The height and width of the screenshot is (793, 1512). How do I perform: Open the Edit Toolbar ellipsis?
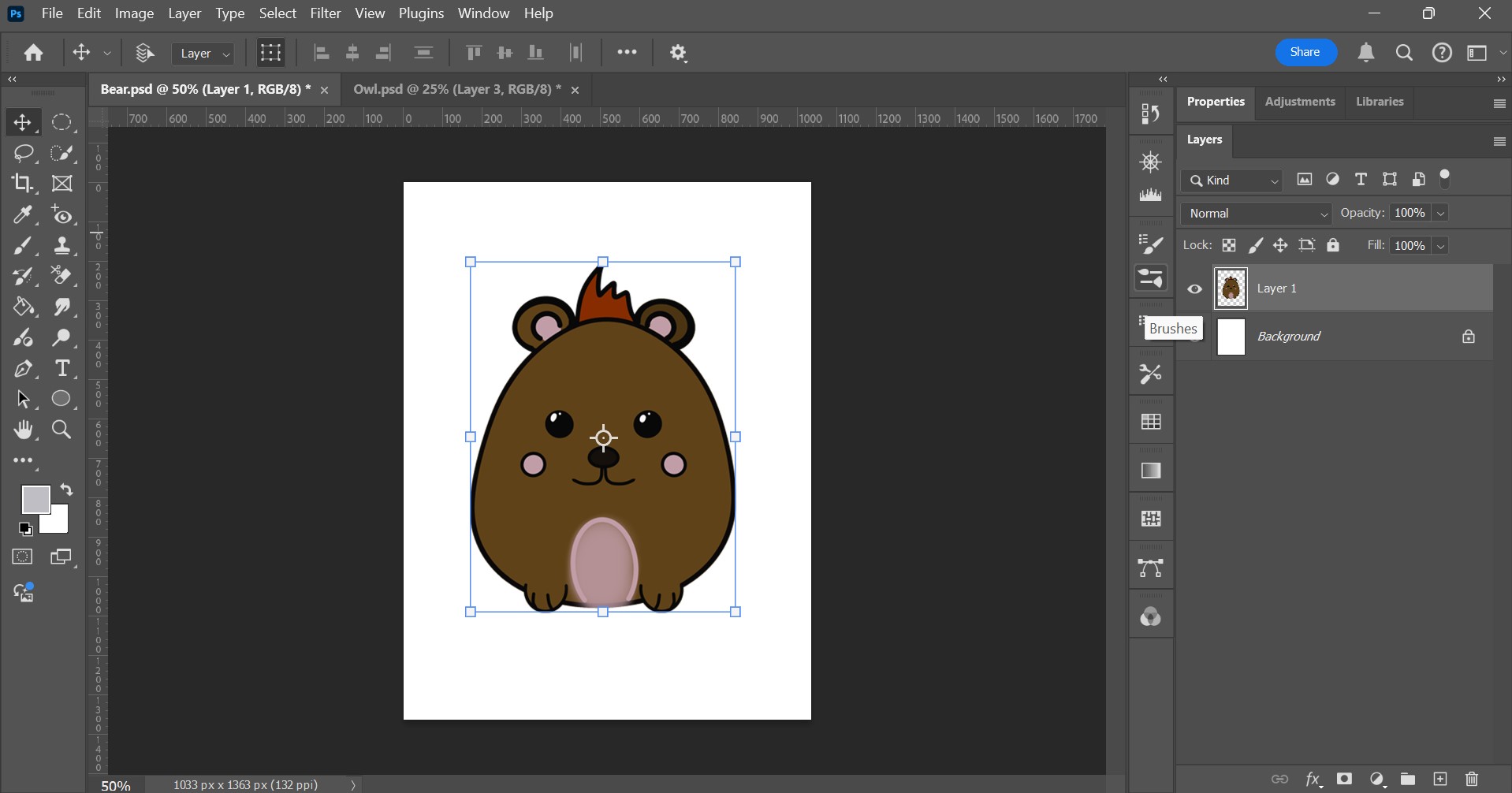point(23,460)
